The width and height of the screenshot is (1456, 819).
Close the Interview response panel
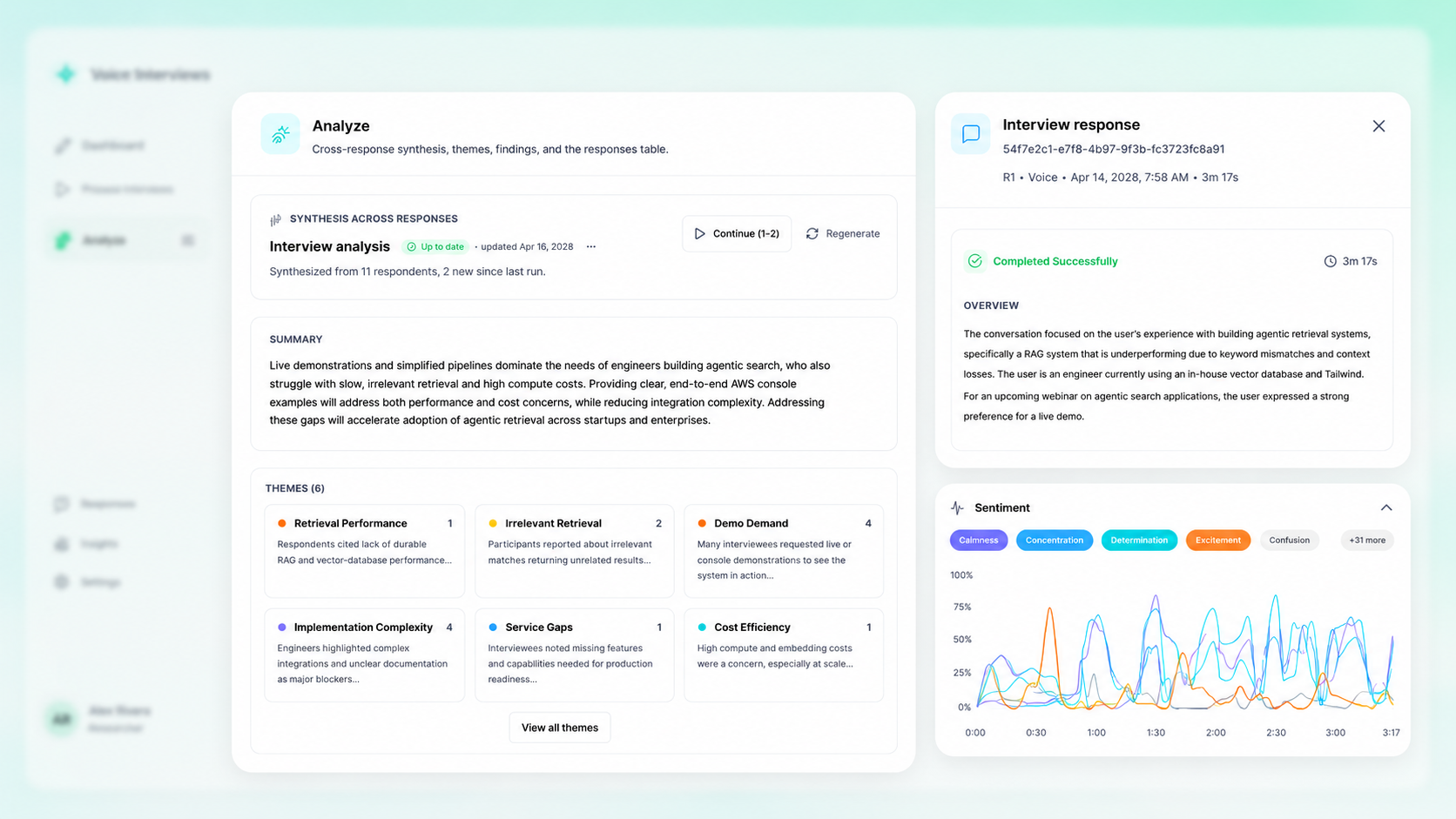(1378, 126)
